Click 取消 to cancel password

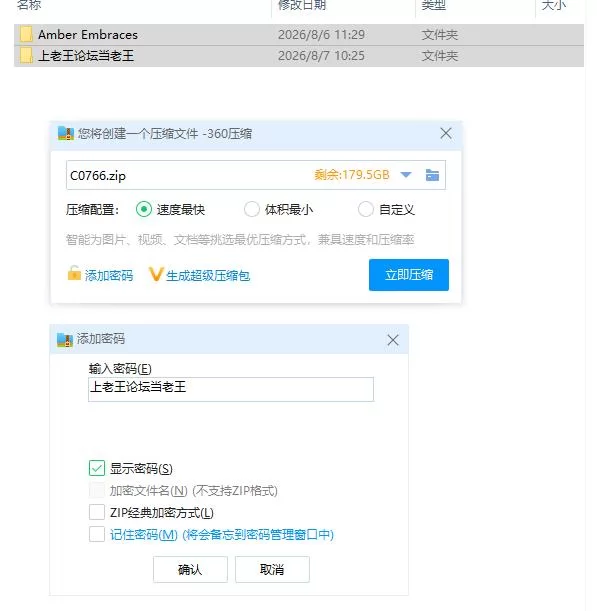click(272, 569)
